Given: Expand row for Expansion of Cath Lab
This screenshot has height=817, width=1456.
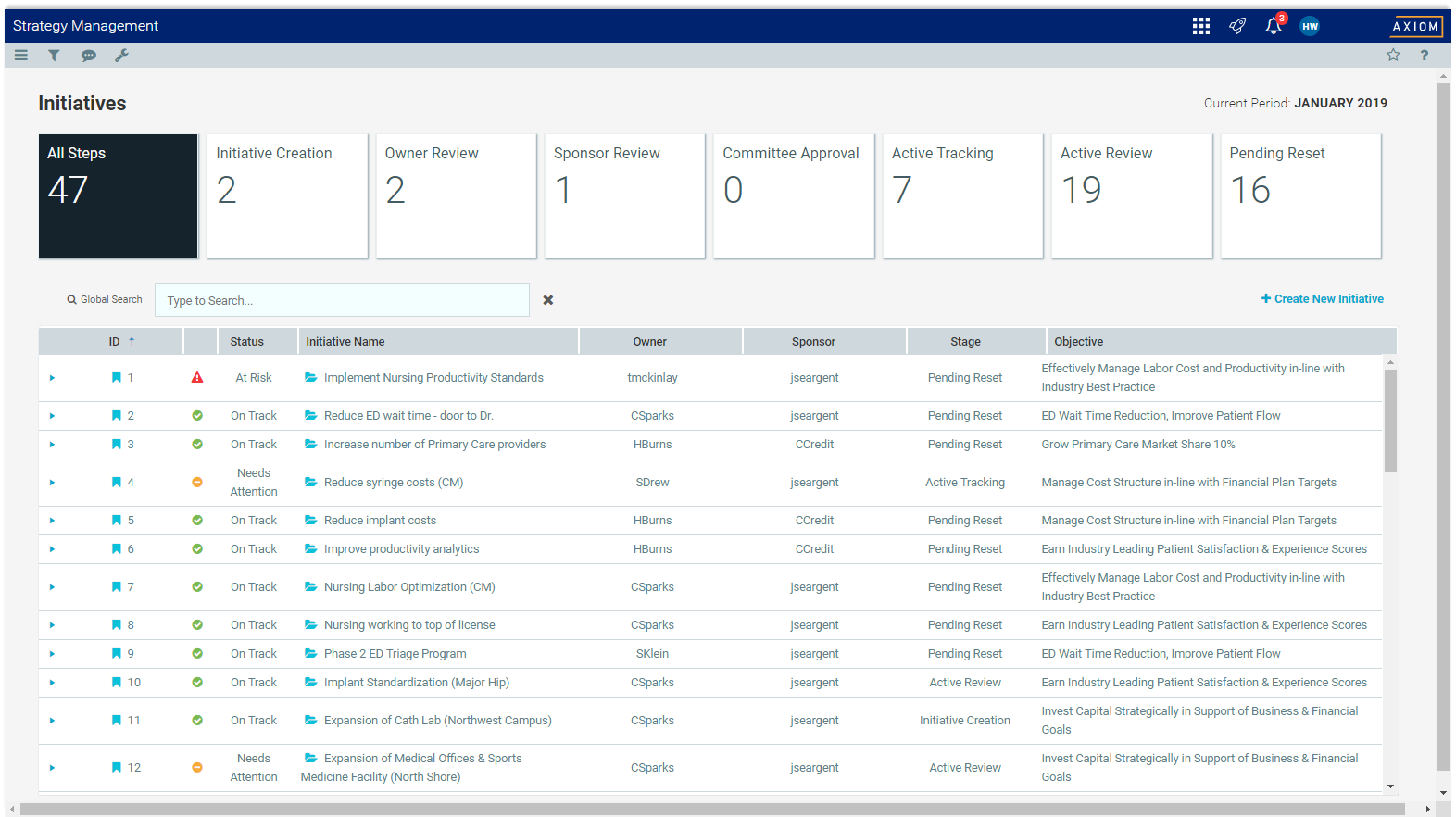Looking at the screenshot, I should (x=52, y=721).
